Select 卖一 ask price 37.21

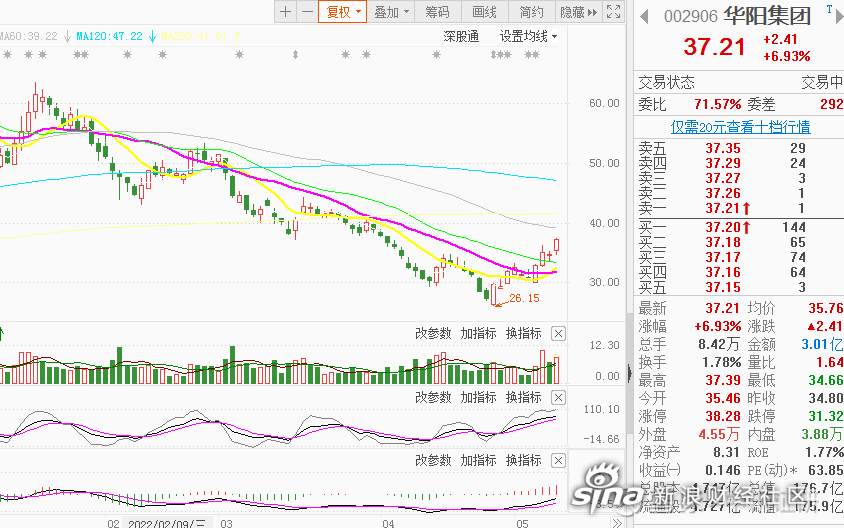[723, 208]
